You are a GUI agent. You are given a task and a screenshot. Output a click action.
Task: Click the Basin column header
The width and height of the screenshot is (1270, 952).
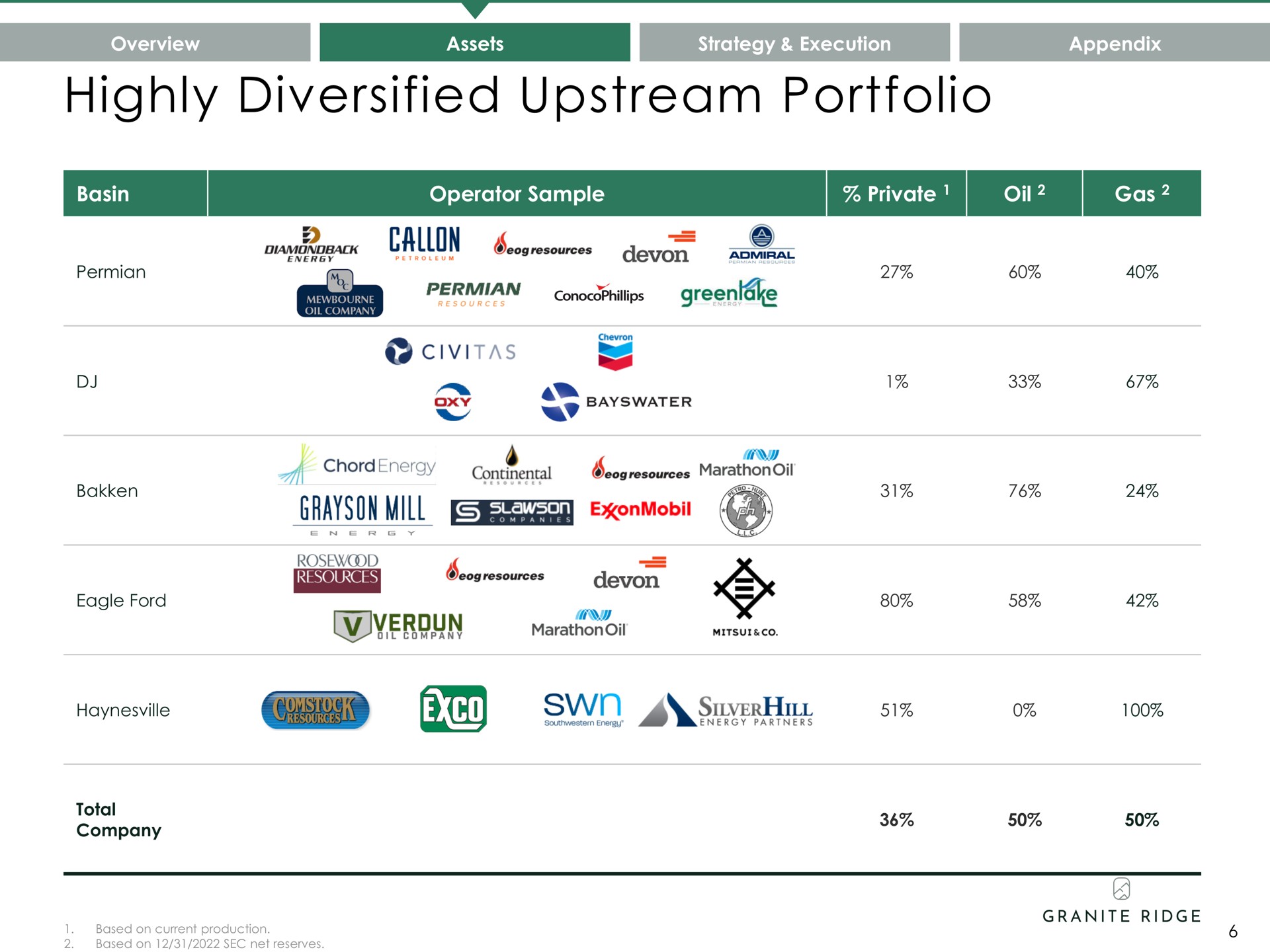[136, 193]
